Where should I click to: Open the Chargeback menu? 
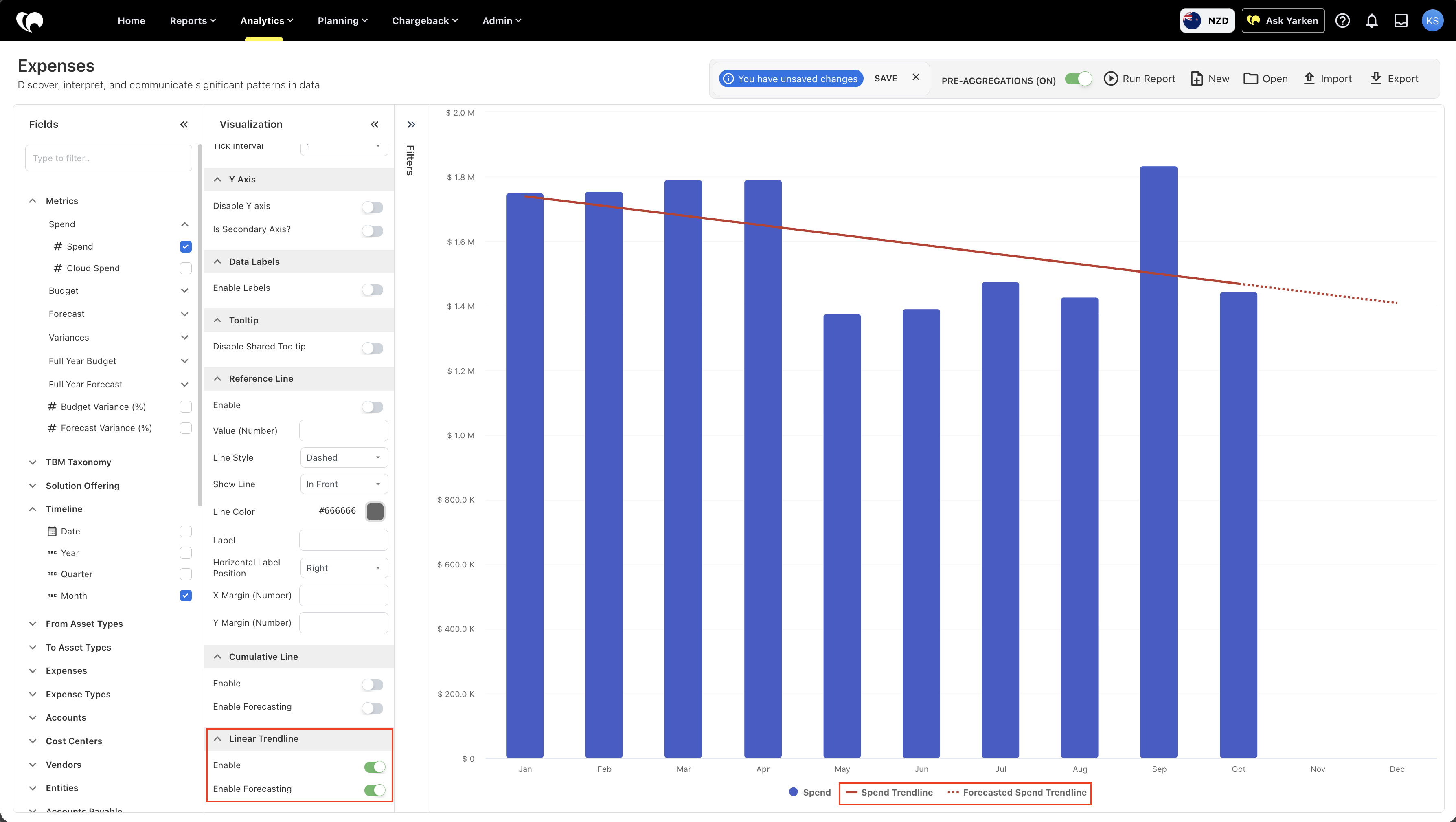coord(425,20)
